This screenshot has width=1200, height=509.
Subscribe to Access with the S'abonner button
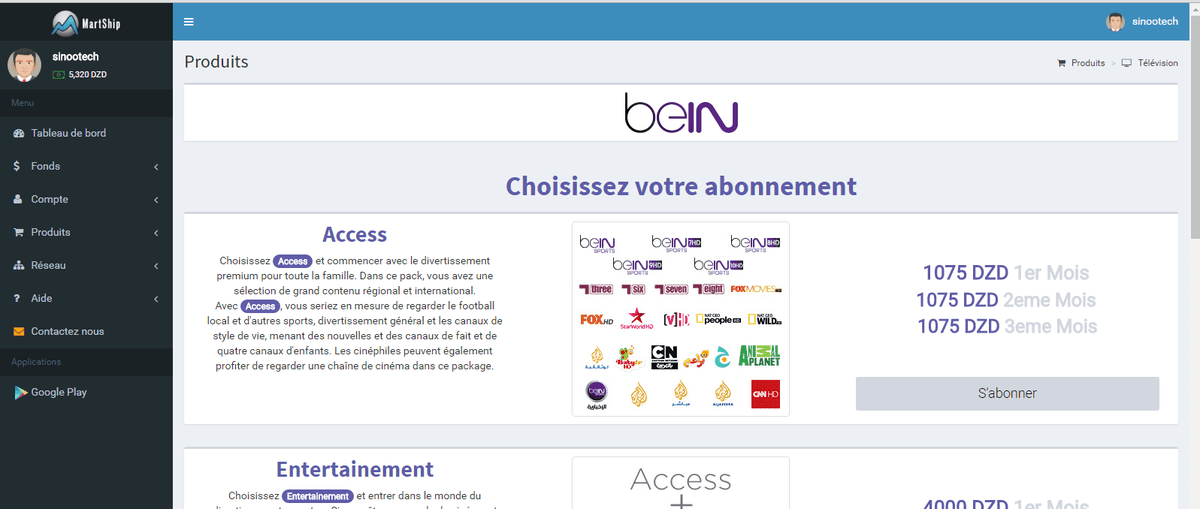coord(1007,393)
